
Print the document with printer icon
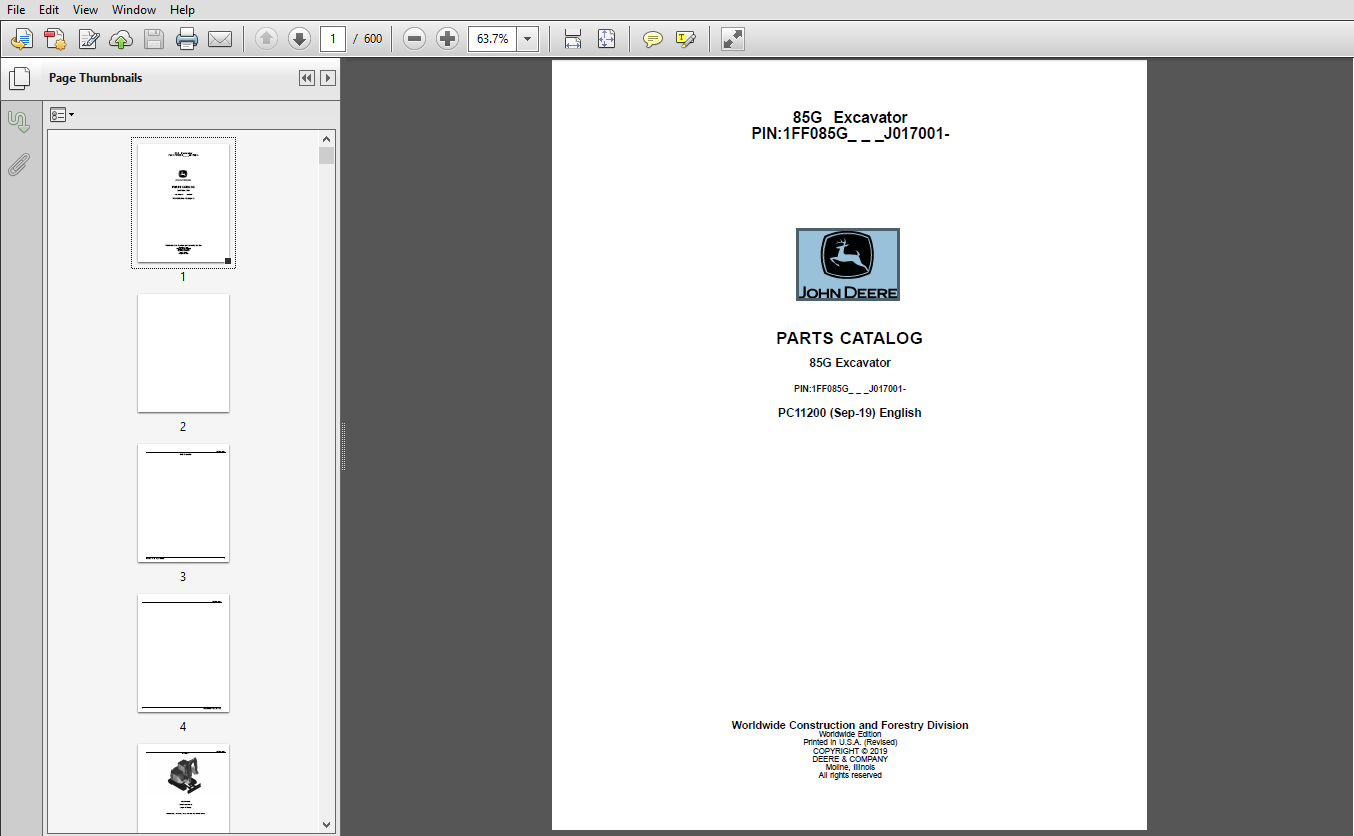(187, 39)
